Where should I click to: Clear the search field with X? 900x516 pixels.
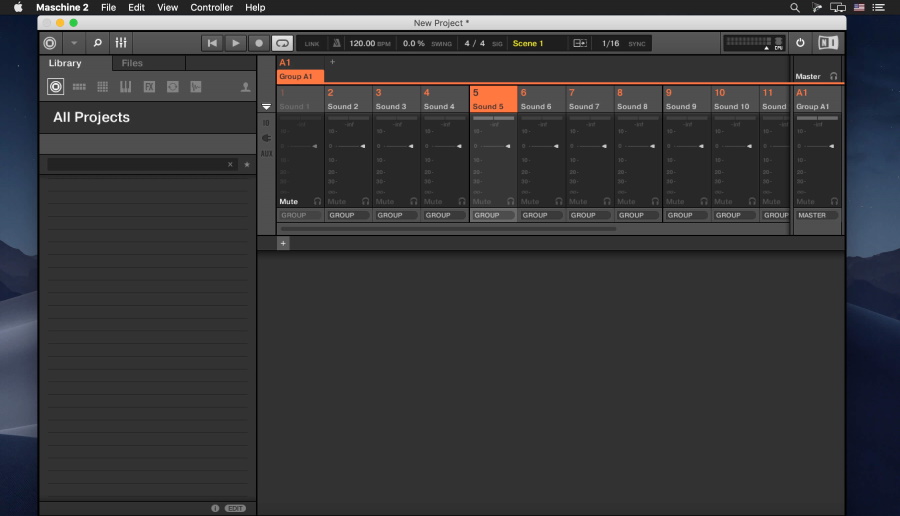click(x=230, y=164)
